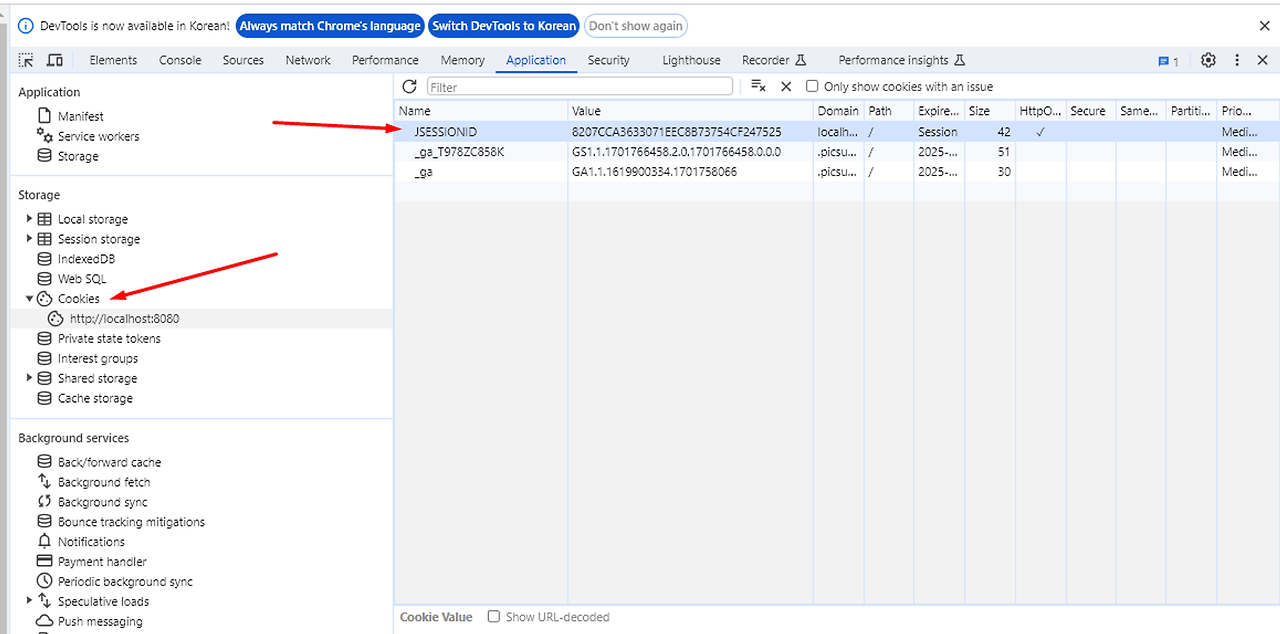Click the Cookies cookie icon

point(44,298)
